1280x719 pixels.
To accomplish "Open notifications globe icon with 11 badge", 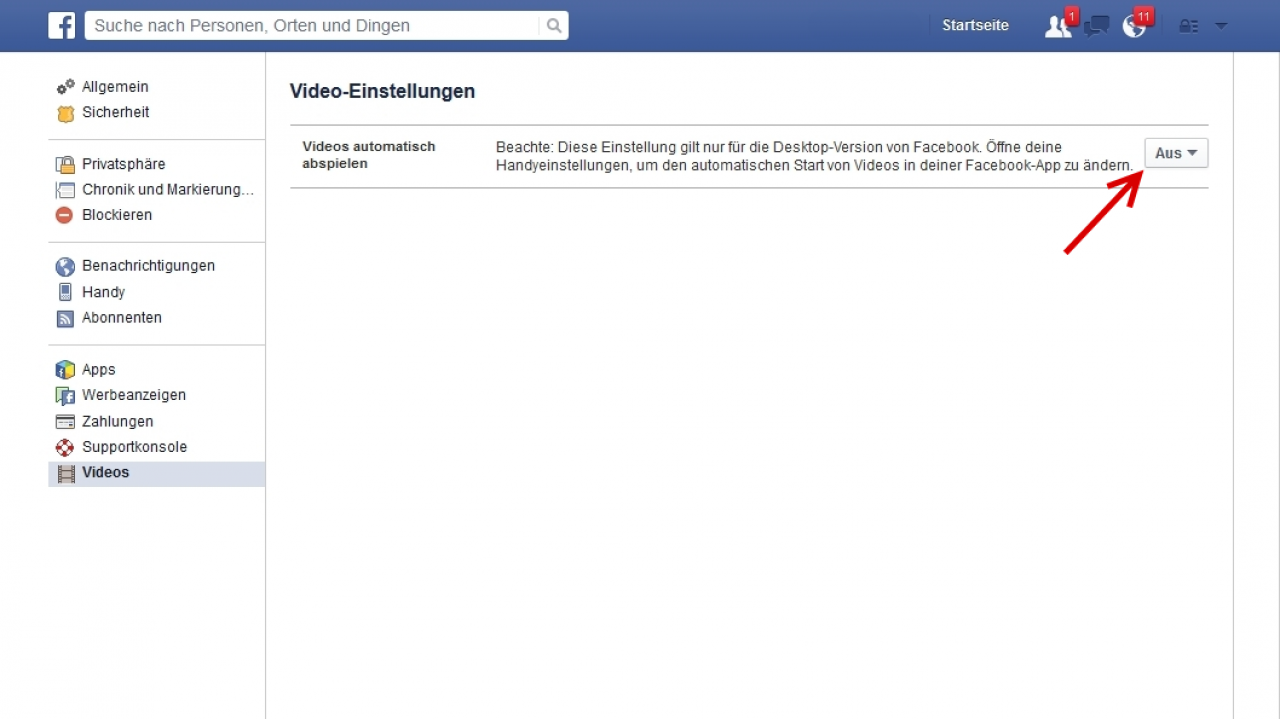I will (1135, 26).
